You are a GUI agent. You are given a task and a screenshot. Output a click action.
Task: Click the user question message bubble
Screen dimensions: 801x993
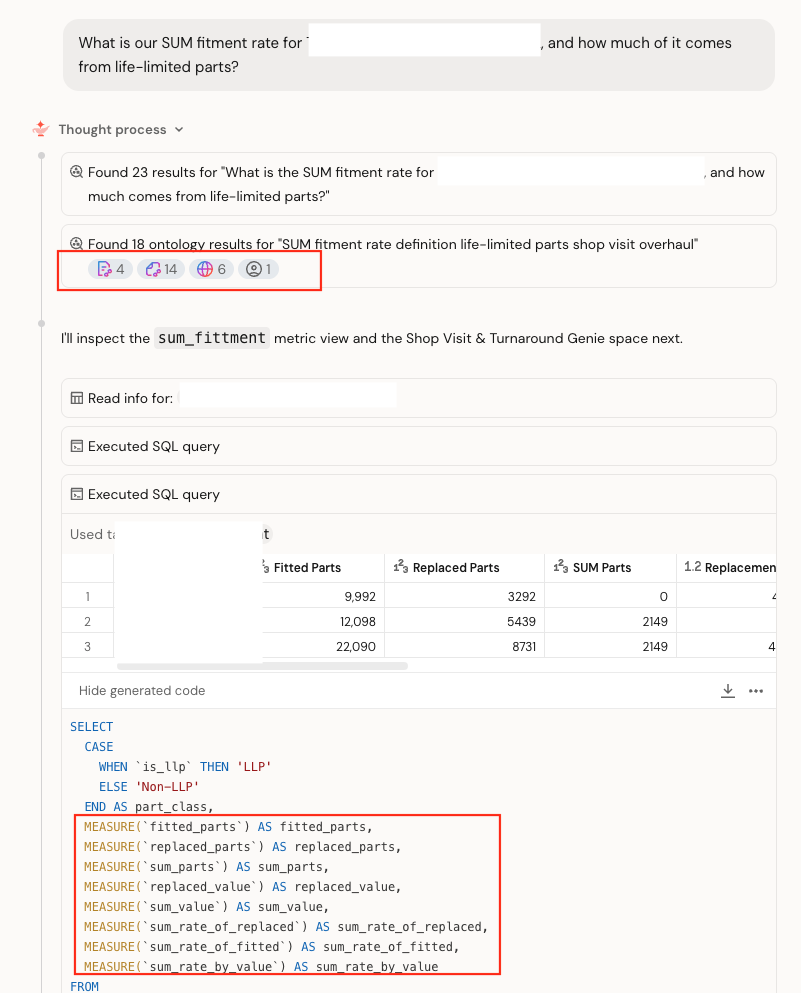tap(419, 54)
